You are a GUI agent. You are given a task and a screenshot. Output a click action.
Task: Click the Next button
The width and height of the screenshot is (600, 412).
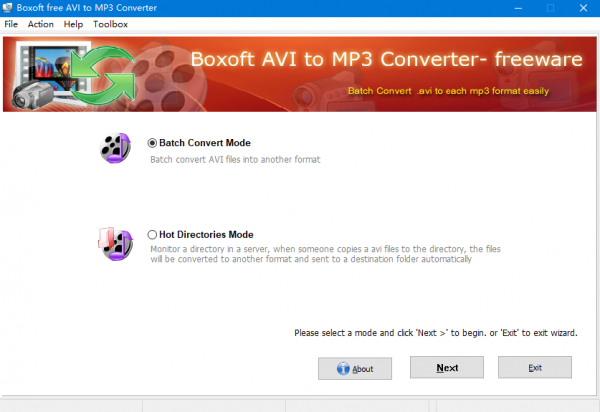coord(447,367)
